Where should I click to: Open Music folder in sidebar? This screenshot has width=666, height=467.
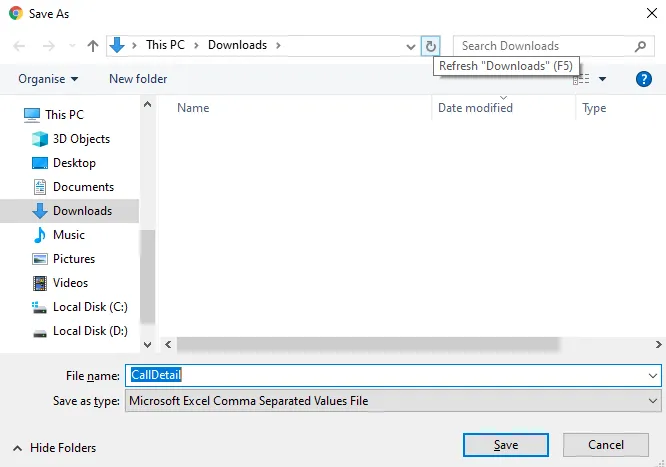coord(69,235)
